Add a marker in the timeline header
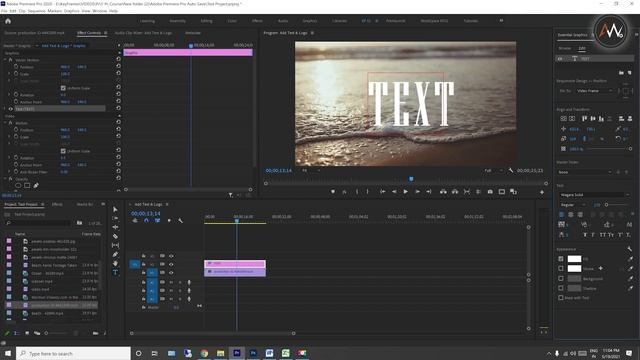Image resolution: width=640 pixels, height=360 pixels. pyautogui.click(x=169, y=220)
